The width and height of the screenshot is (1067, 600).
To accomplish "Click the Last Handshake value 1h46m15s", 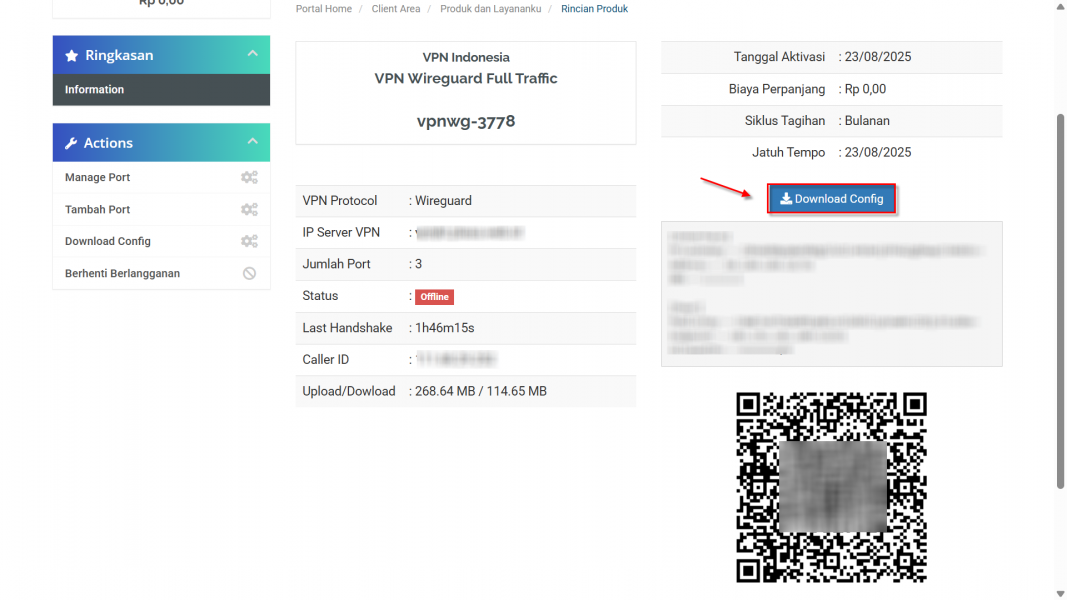I will (445, 328).
